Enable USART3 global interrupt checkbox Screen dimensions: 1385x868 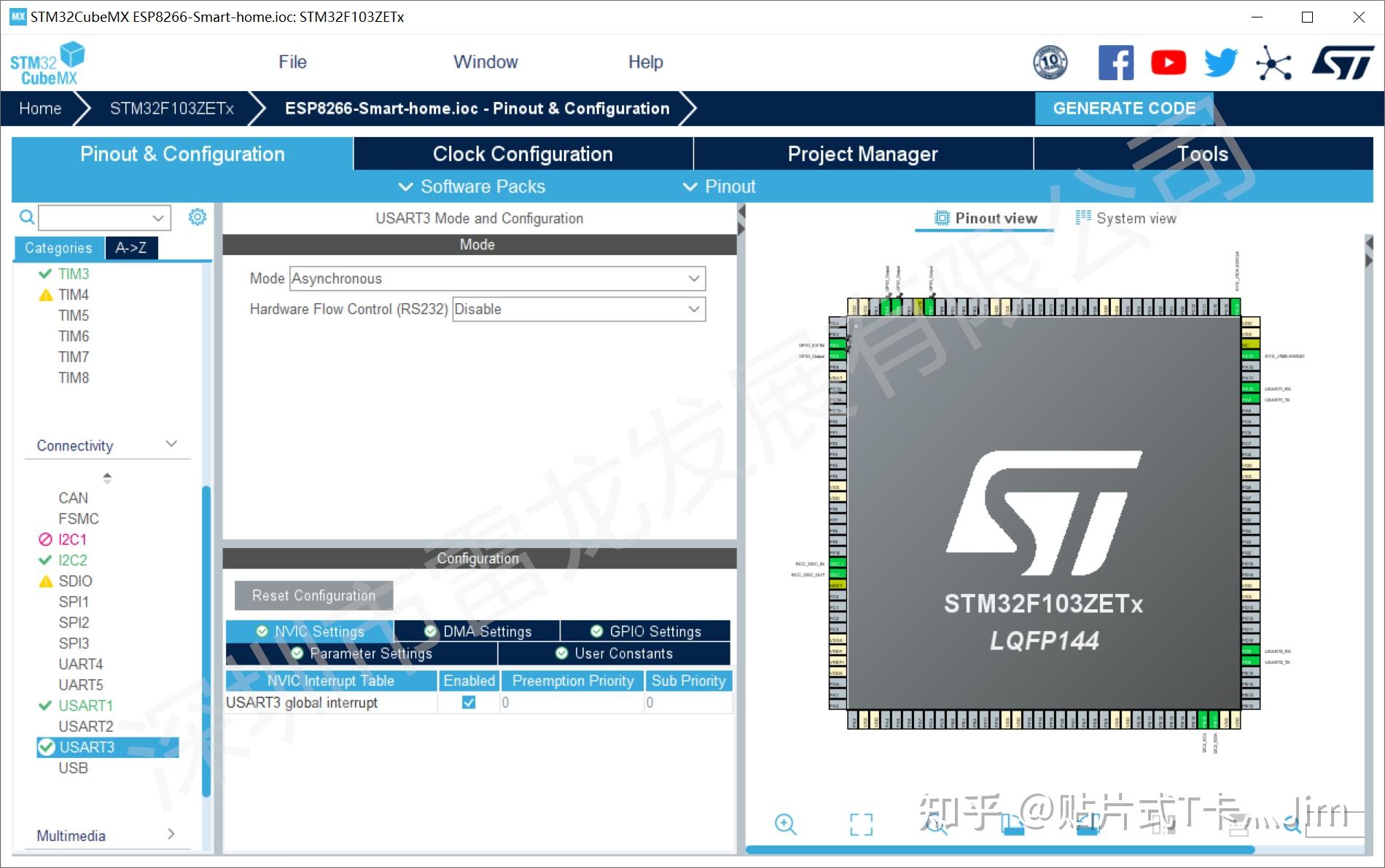tap(469, 702)
